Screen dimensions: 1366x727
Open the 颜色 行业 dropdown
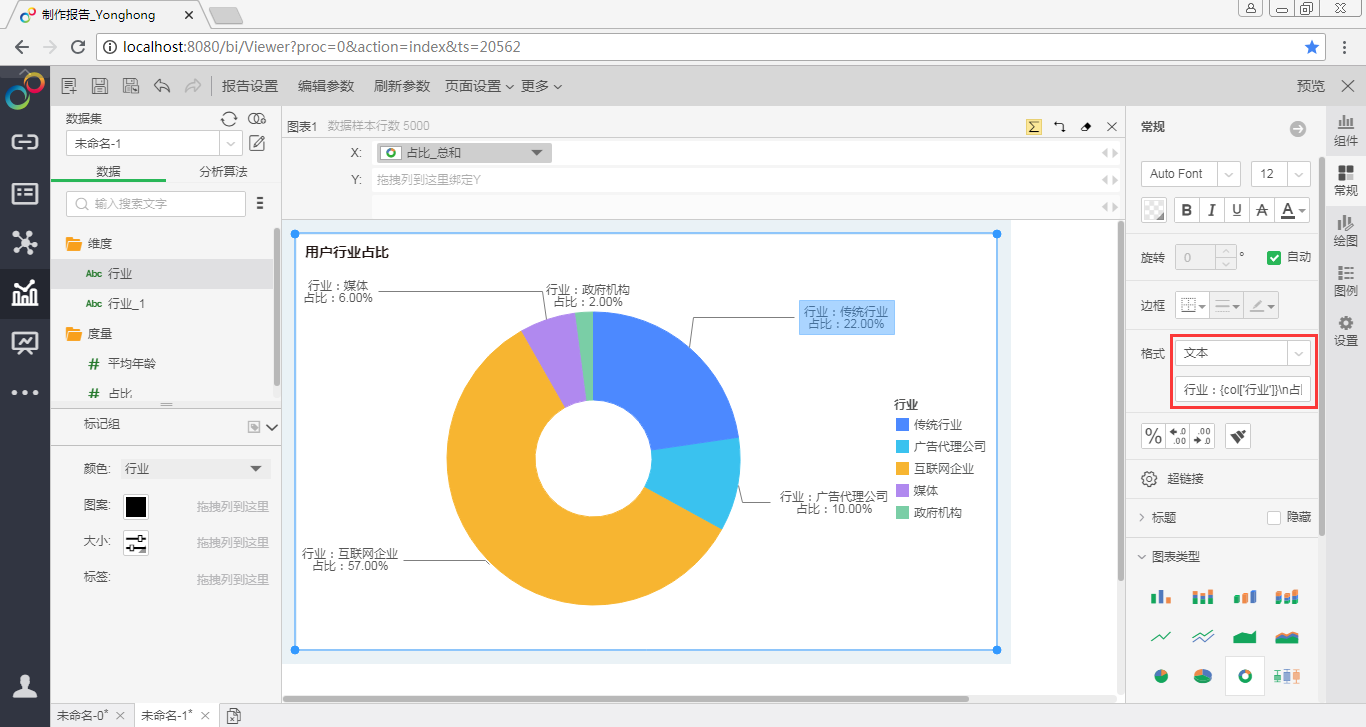(x=195, y=468)
